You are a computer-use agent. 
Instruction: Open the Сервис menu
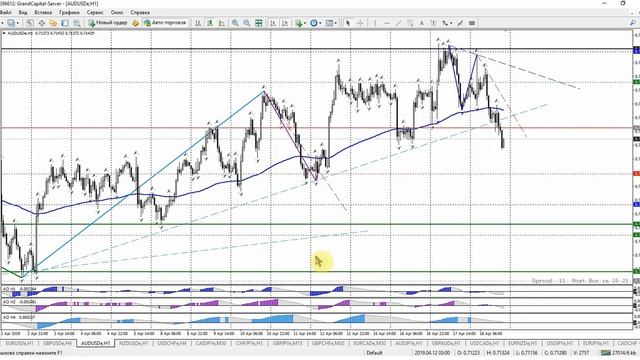pyautogui.click(x=95, y=13)
